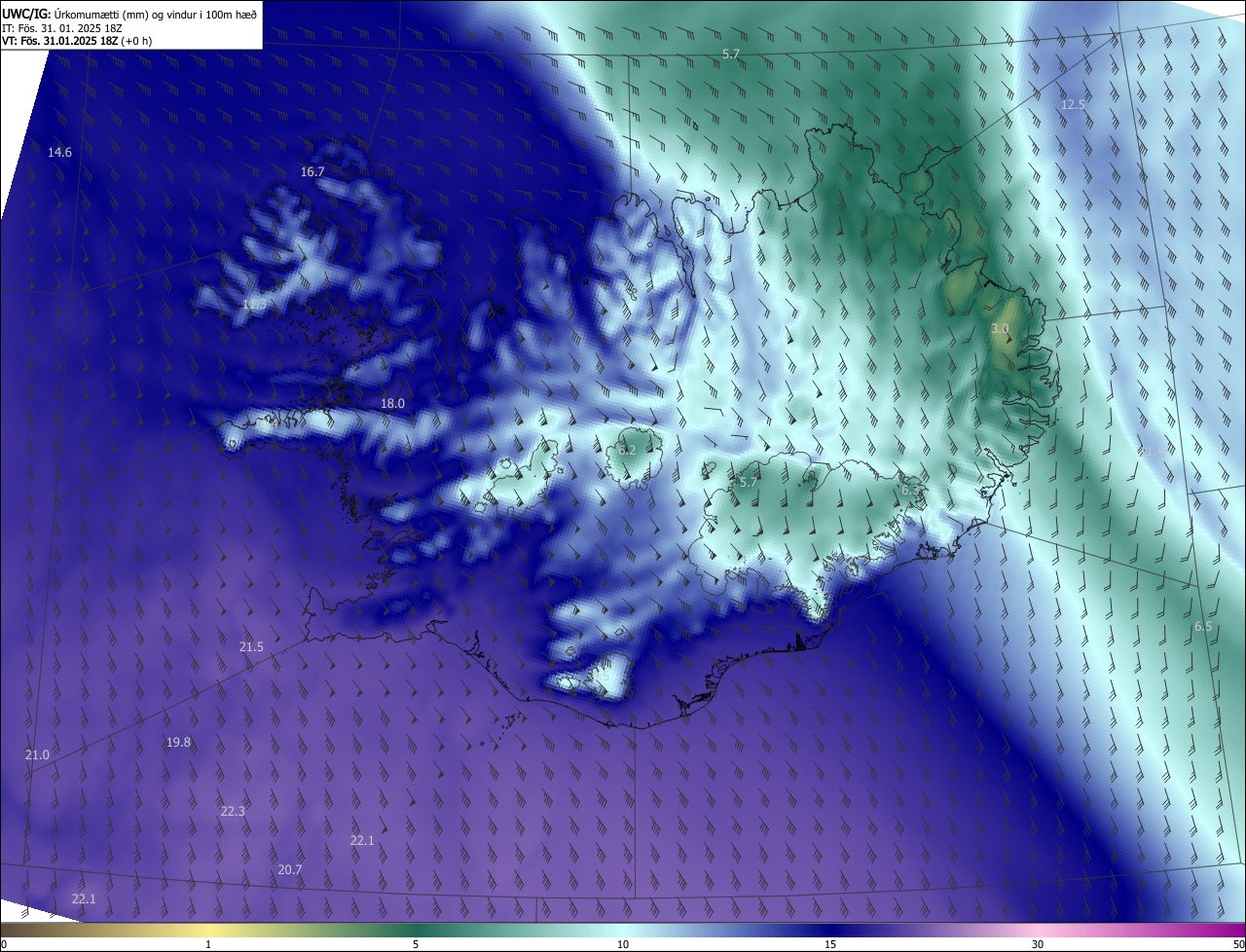Click the faint 11.4 value label east of Iceland

pyautogui.click(x=1154, y=452)
